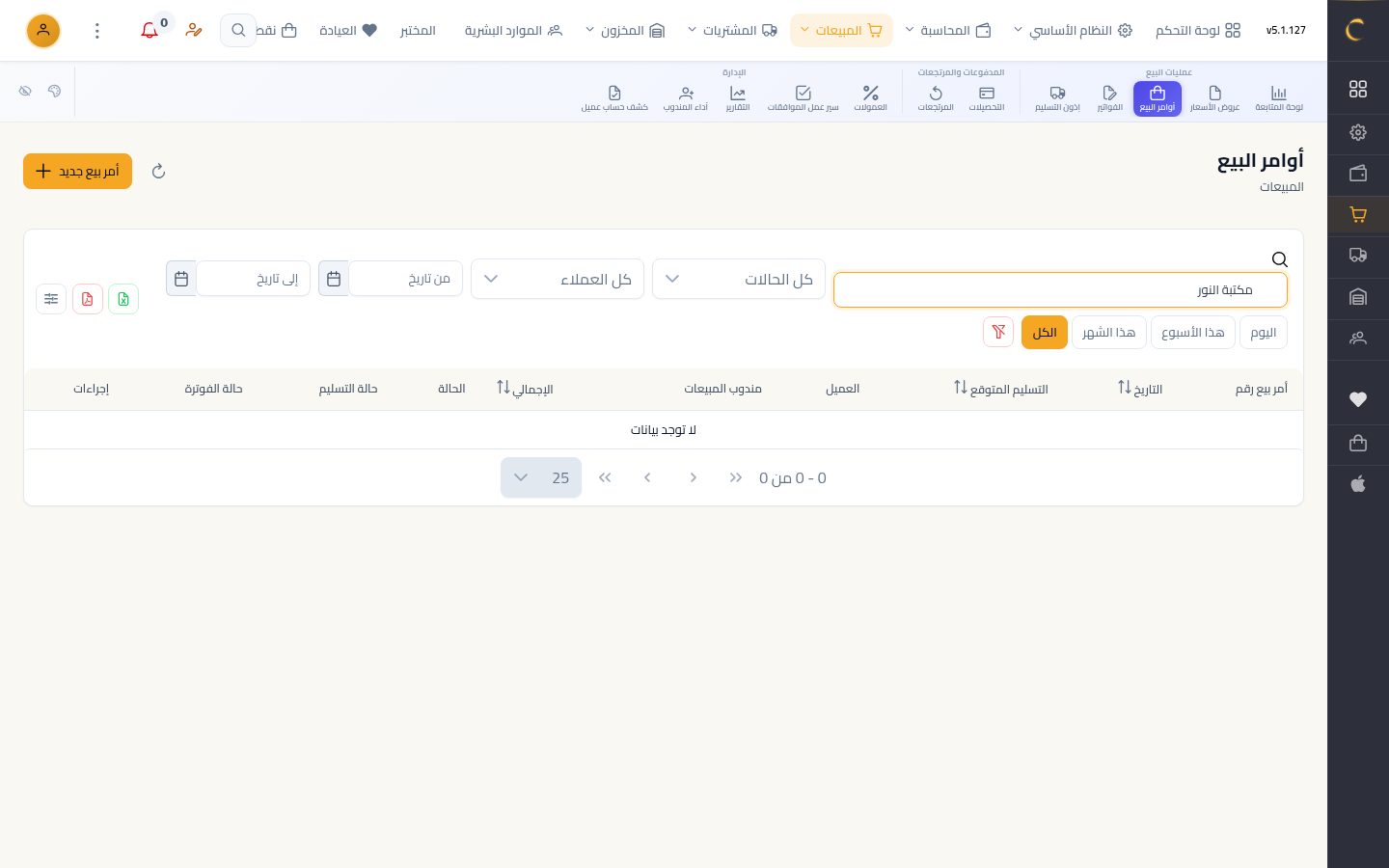Export sales orders to PDF
1389x868 pixels.
point(88,299)
